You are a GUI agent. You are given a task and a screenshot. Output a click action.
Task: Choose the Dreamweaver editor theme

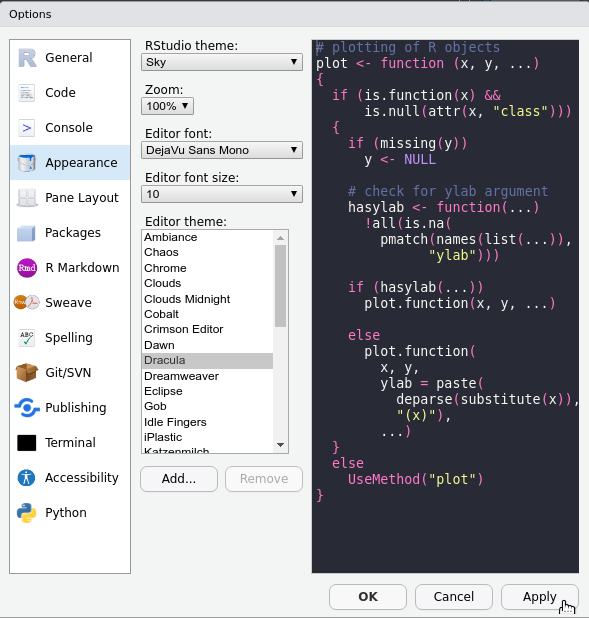click(x=207, y=376)
